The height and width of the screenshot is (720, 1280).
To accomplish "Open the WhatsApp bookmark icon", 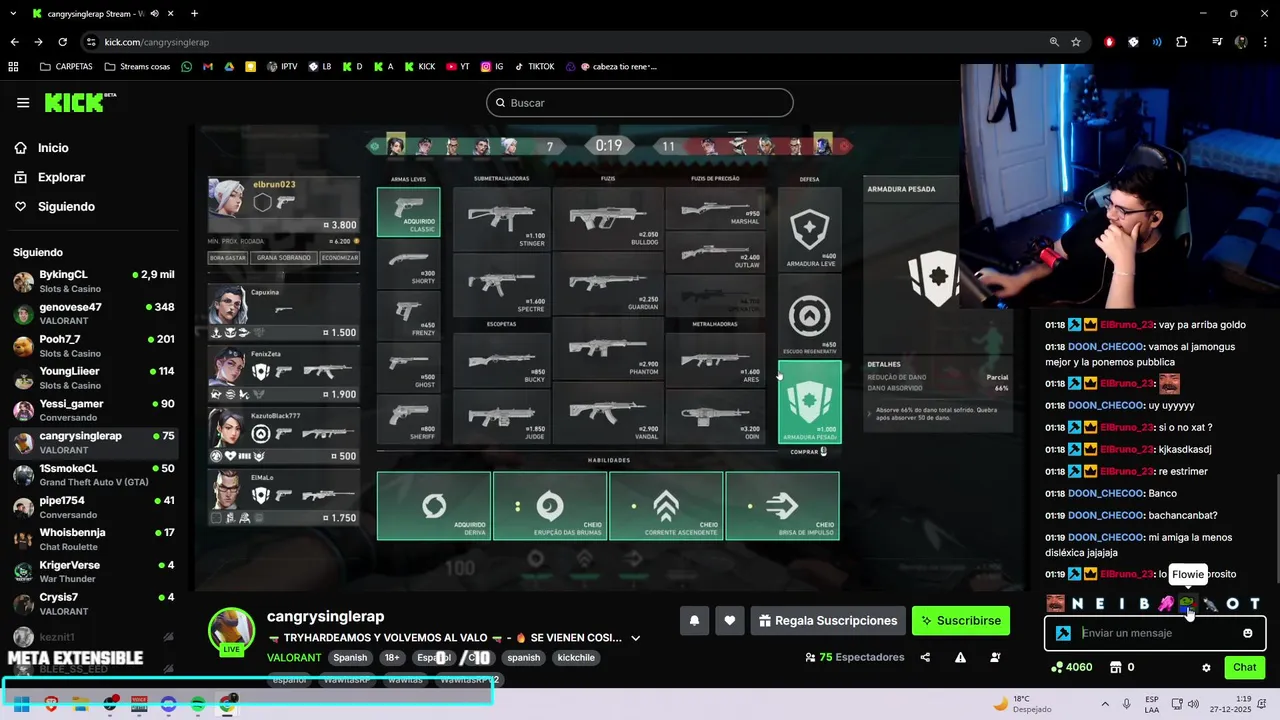I will [186, 67].
